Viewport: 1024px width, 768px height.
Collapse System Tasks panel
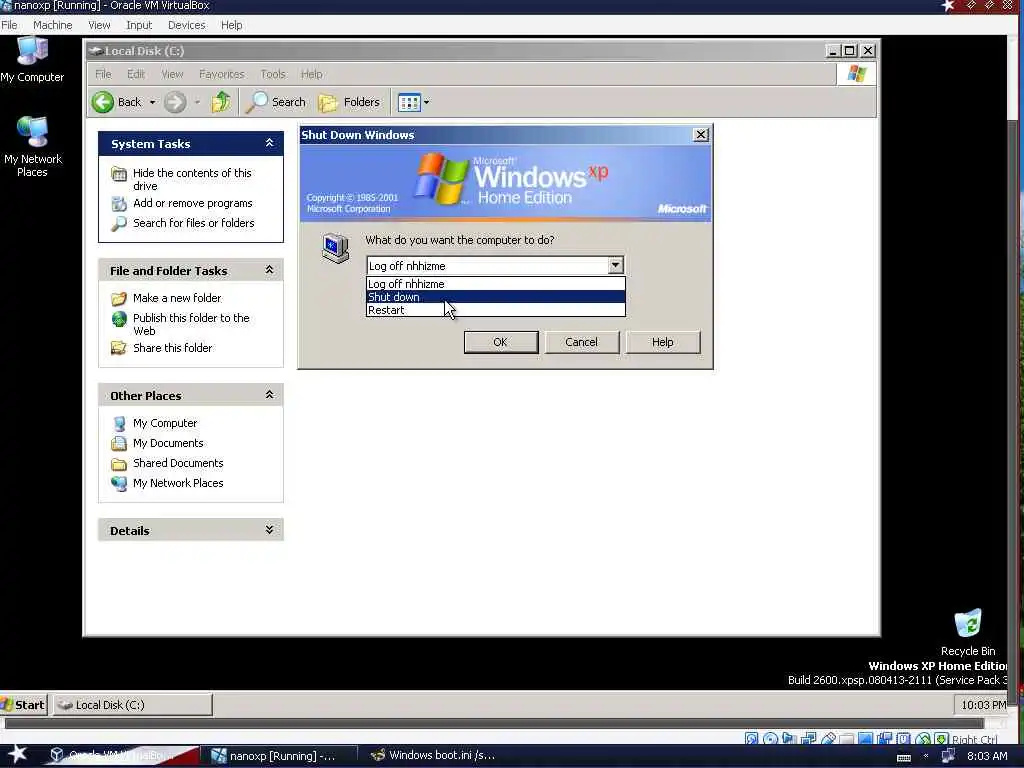tap(269, 143)
